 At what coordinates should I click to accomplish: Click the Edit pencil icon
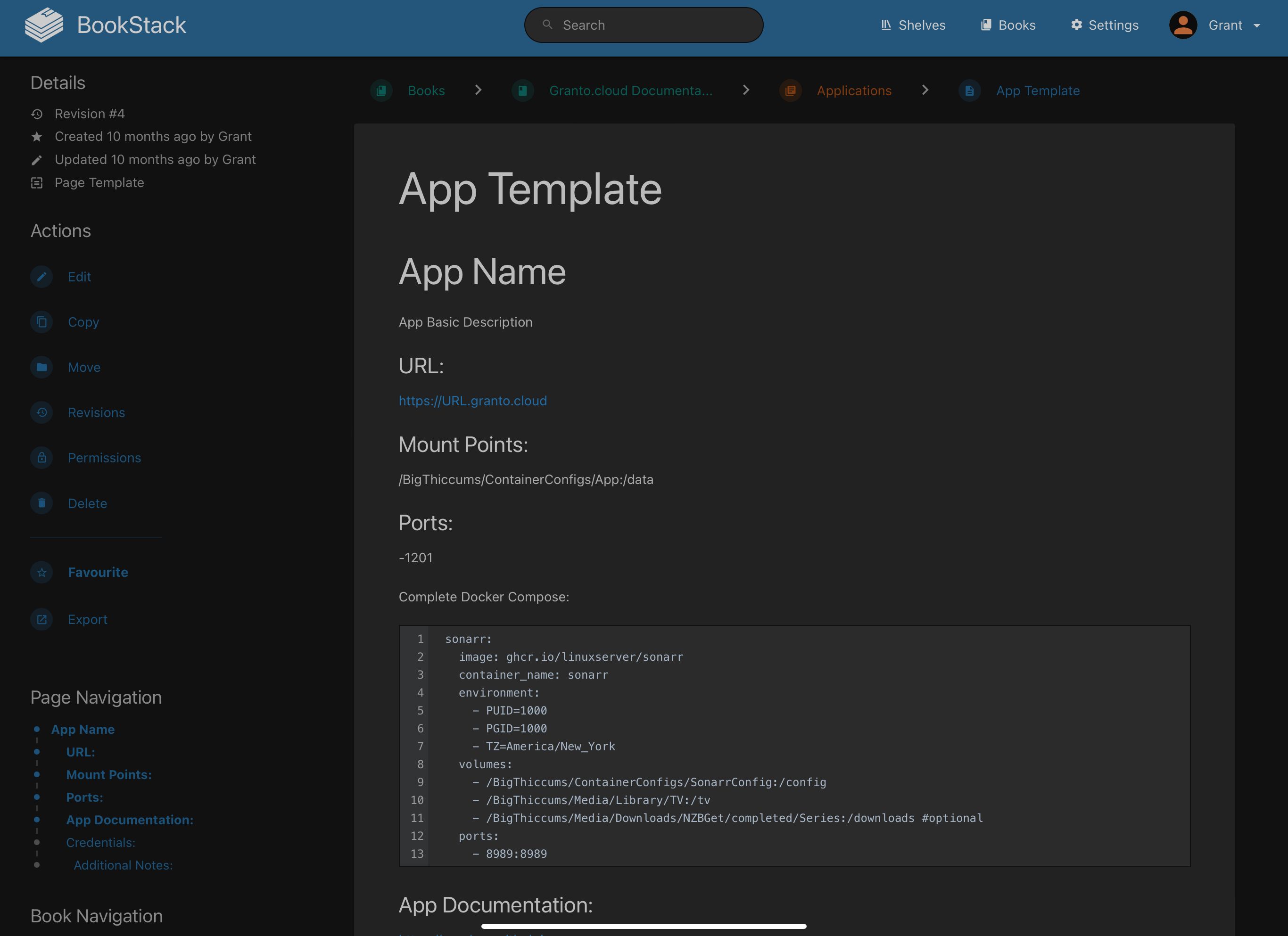(x=41, y=277)
